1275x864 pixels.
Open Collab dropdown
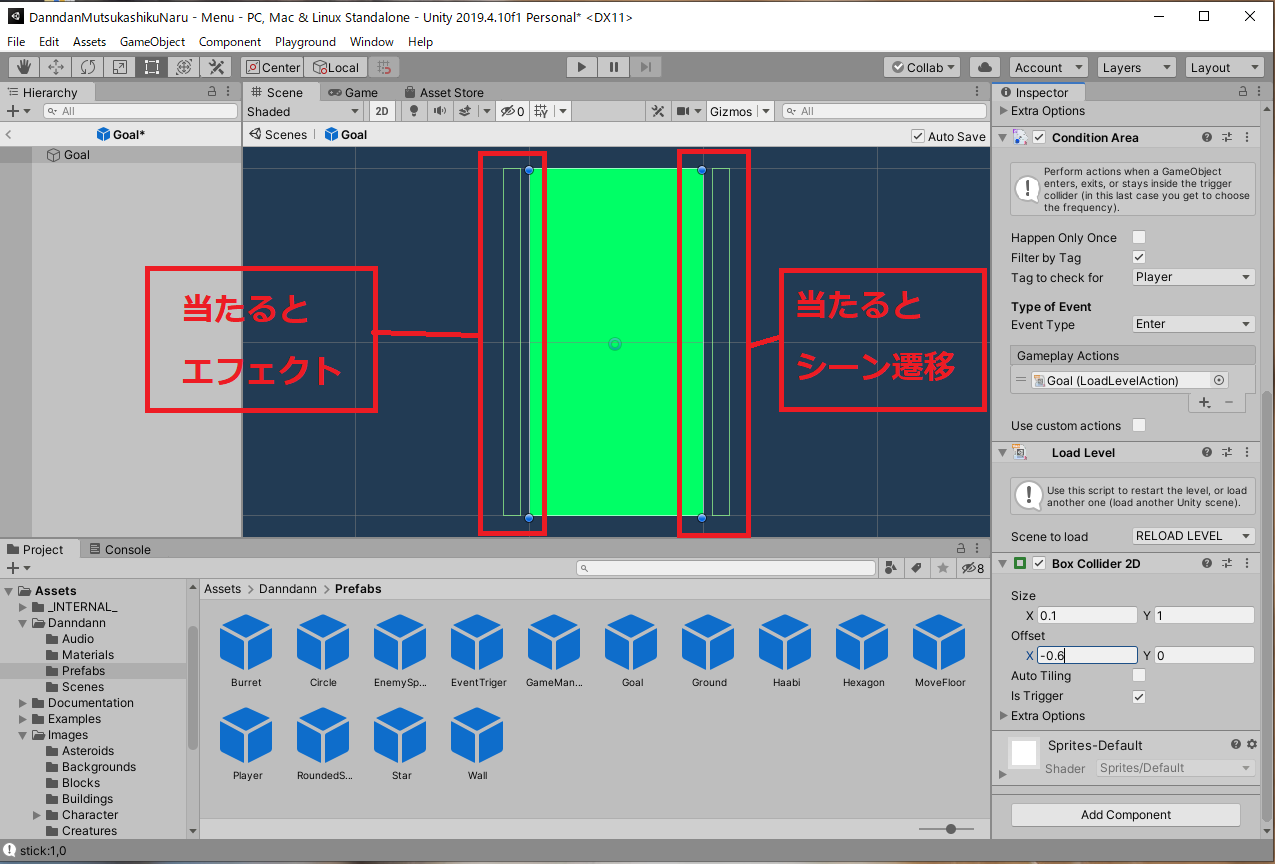922,67
